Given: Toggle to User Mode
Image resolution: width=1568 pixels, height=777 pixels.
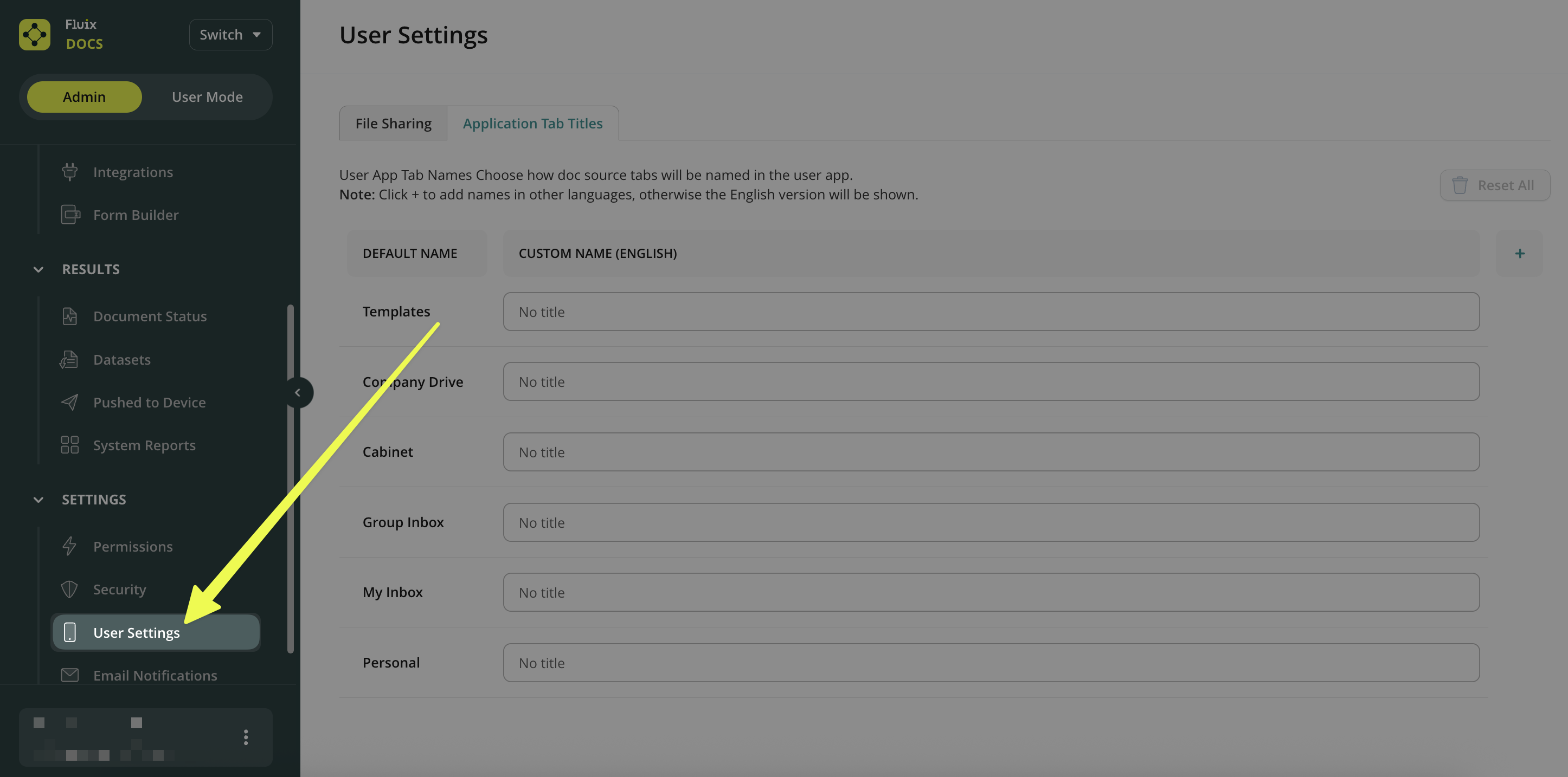Looking at the screenshot, I should click(x=207, y=97).
